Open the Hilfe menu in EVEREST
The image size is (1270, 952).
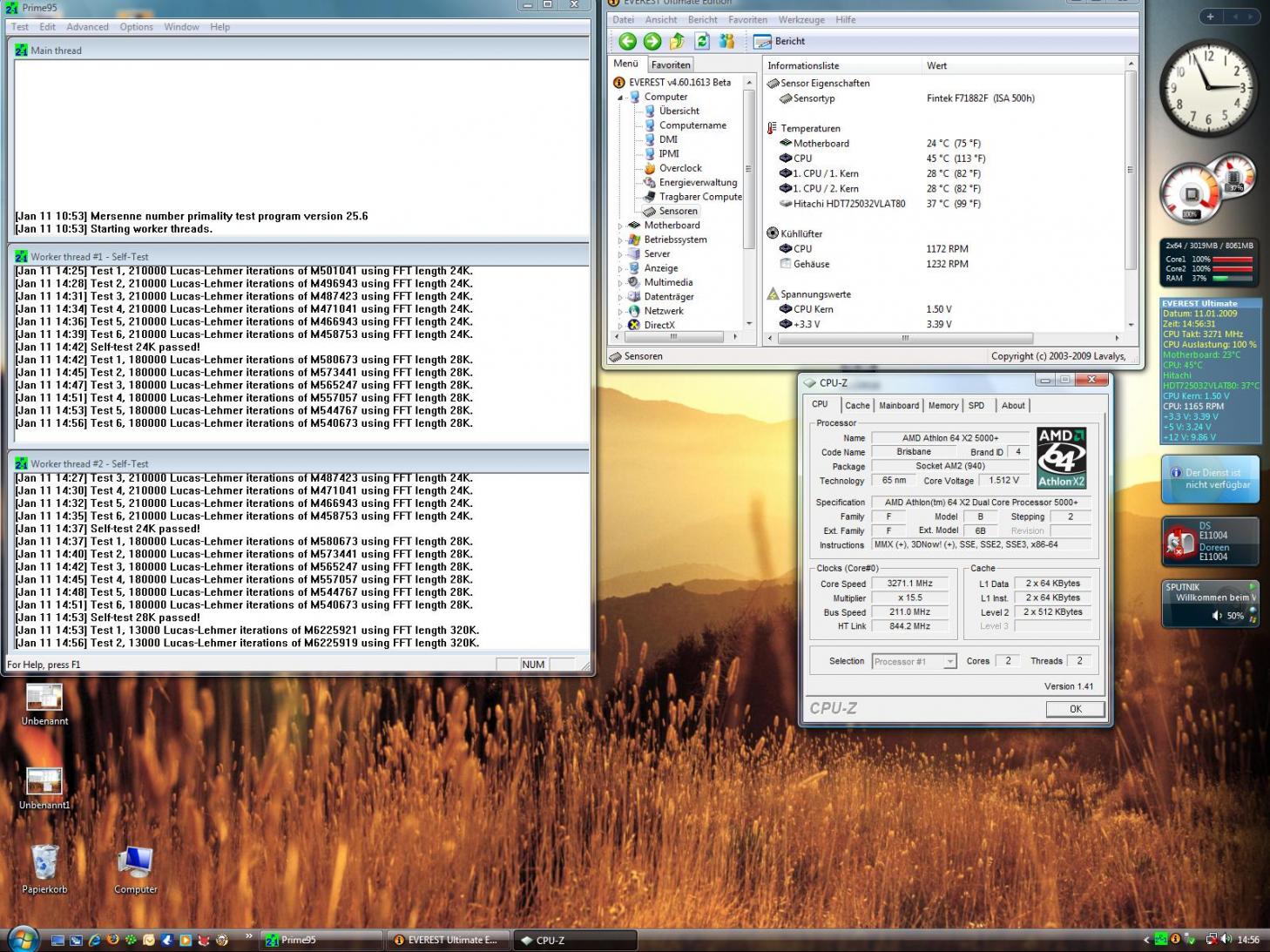pos(845,19)
